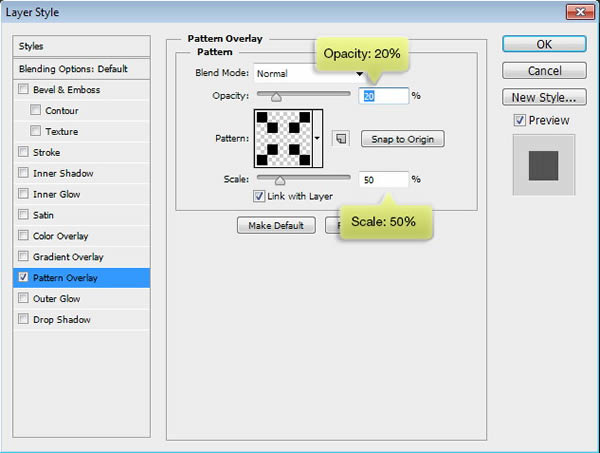Toggle the Preview checkbox
Image resolution: width=600 pixels, height=453 pixels.
click(x=519, y=120)
